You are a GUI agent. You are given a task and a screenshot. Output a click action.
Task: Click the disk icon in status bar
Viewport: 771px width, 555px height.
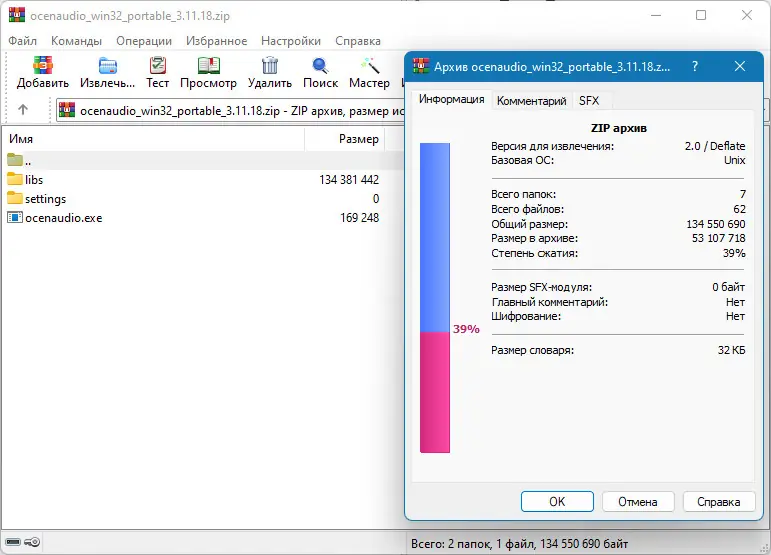(x=13, y=542)
